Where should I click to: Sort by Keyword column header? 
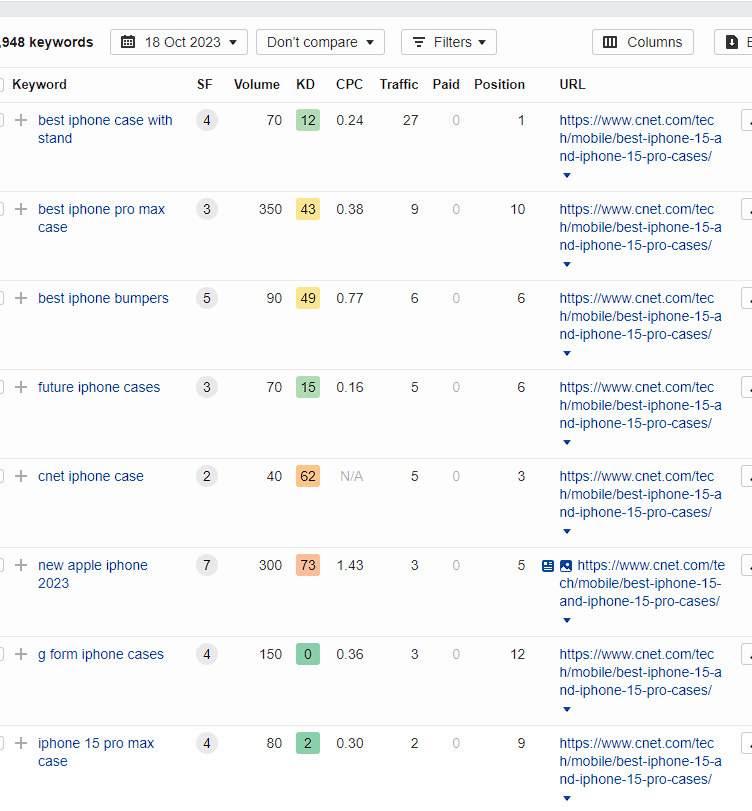point(39,84)
